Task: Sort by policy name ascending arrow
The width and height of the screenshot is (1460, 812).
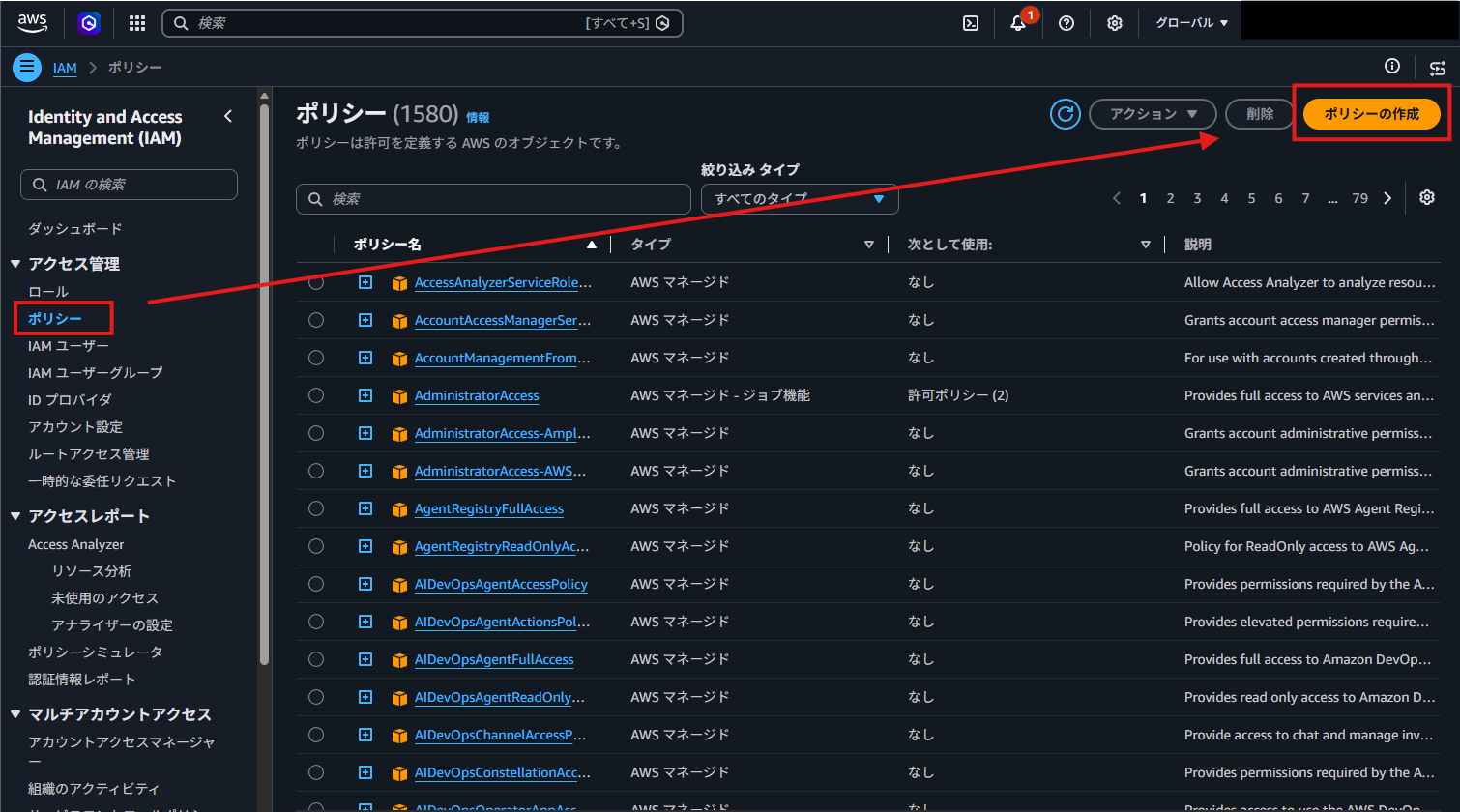Action: (x=592, y=245)
